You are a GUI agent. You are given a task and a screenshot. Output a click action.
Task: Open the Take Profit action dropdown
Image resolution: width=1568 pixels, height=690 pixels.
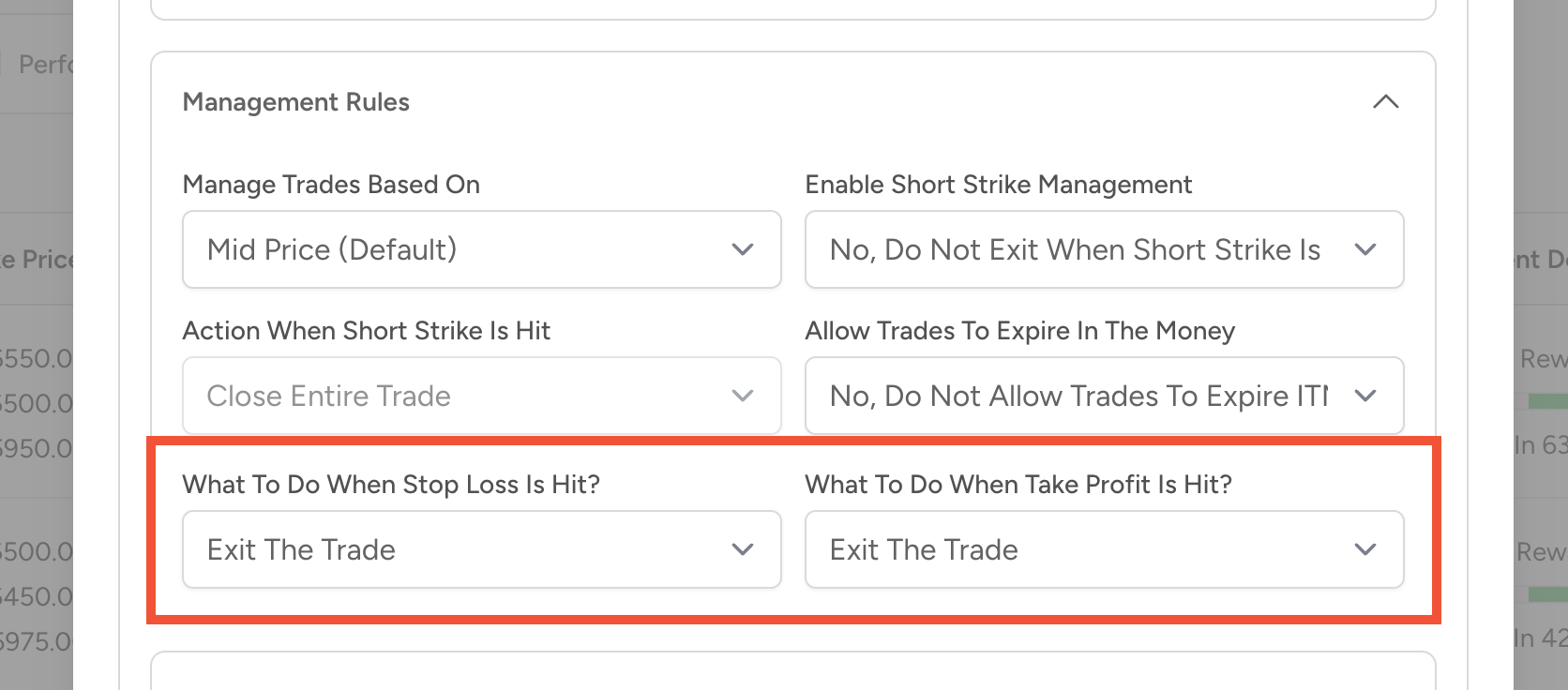[1103, 549]
